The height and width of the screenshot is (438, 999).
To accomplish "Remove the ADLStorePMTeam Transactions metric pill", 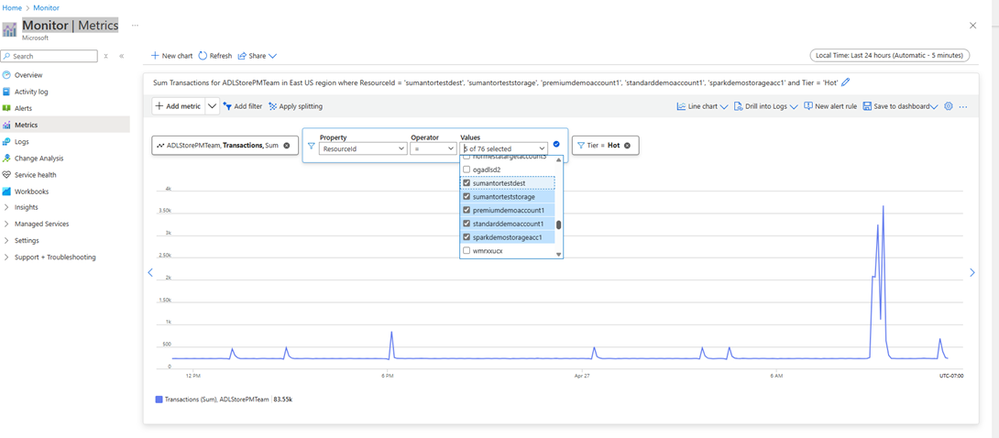I will (287, 146).
